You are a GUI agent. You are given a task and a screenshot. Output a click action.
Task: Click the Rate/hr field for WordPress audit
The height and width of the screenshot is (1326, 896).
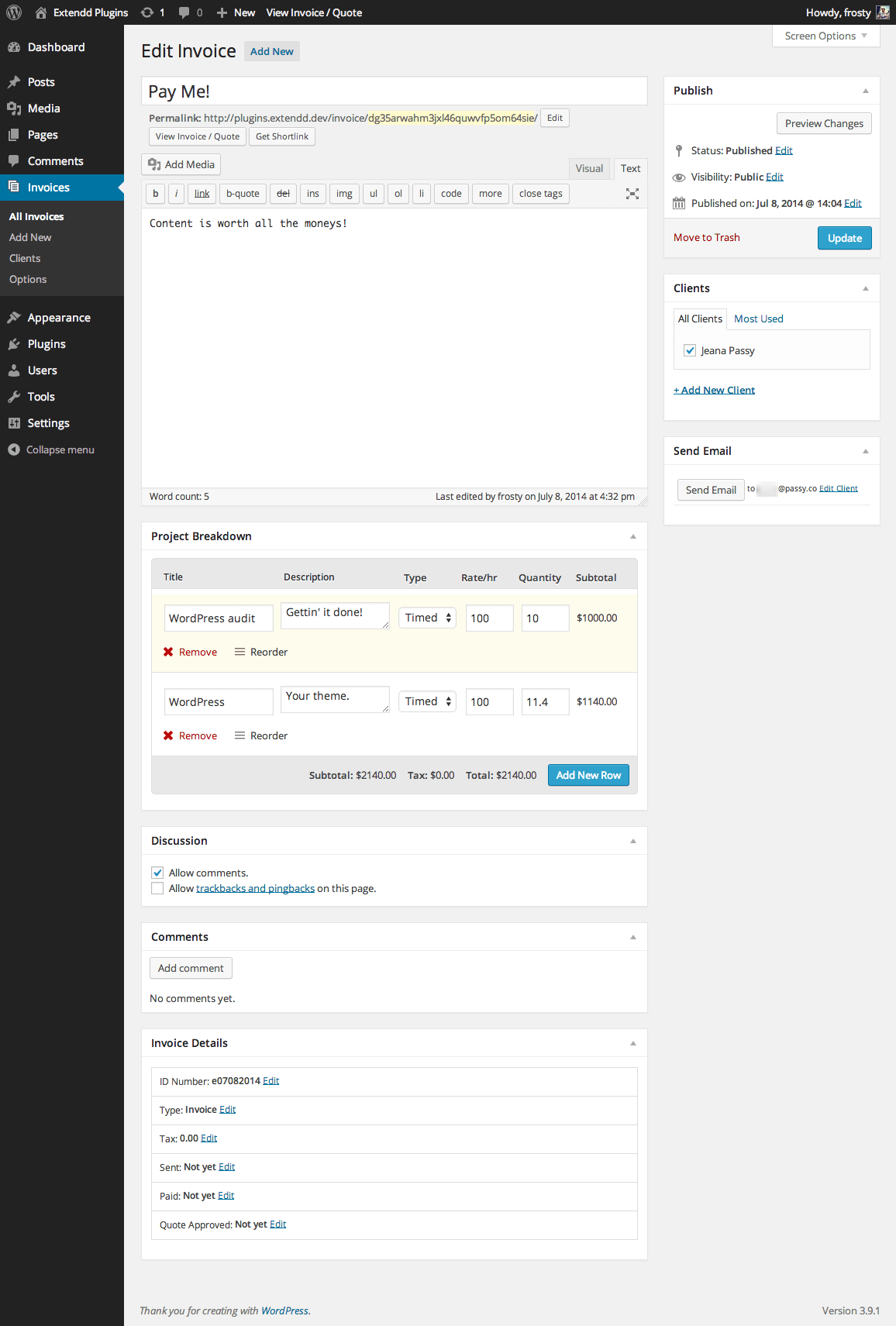pos(489,618)
